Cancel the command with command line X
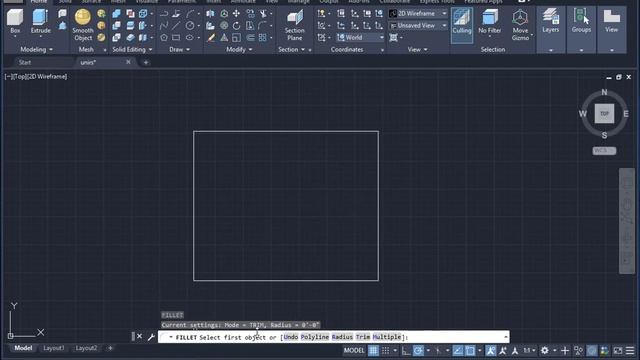 click(140, 336)
